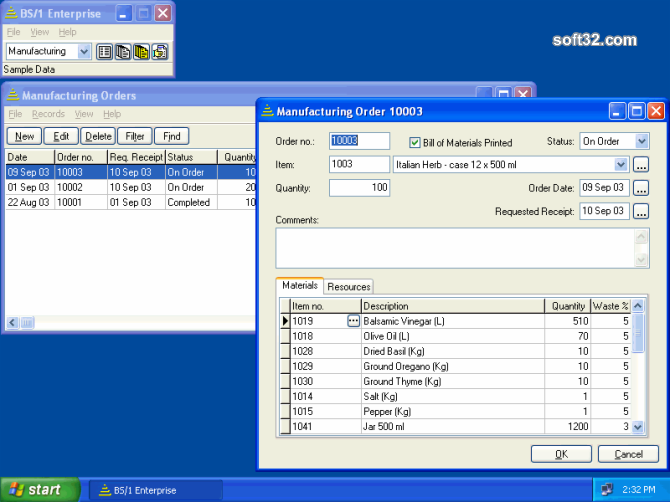Click Cancel in Manufacturing Order dialog
The image size is (670, 502).
pos(628,454)
